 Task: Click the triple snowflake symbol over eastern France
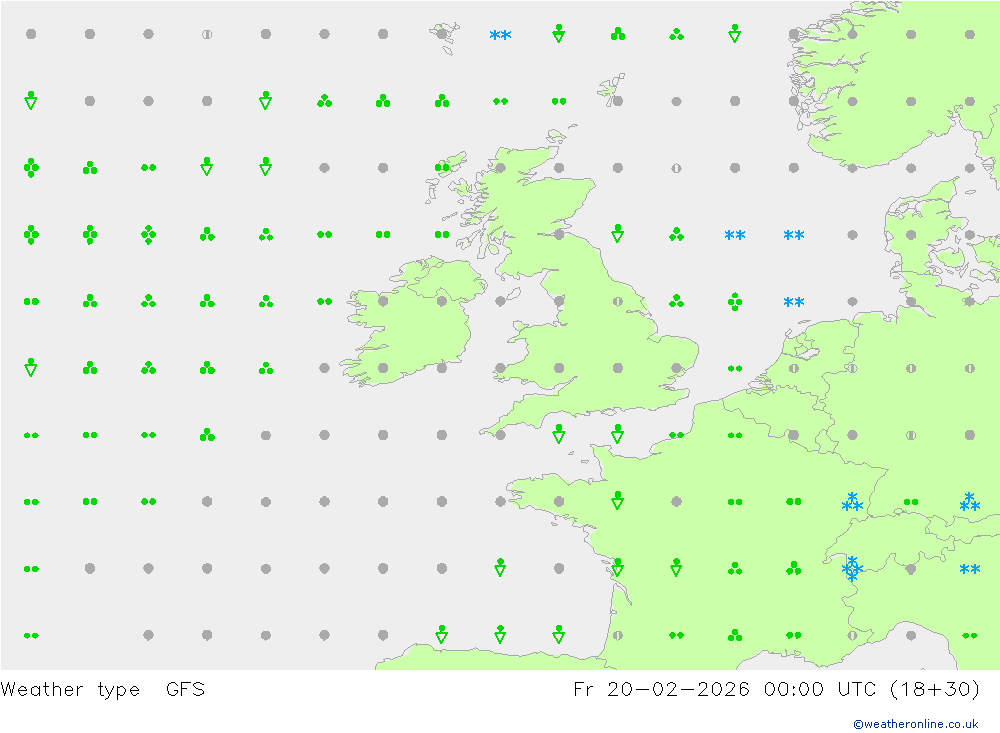tap(852, 502)
